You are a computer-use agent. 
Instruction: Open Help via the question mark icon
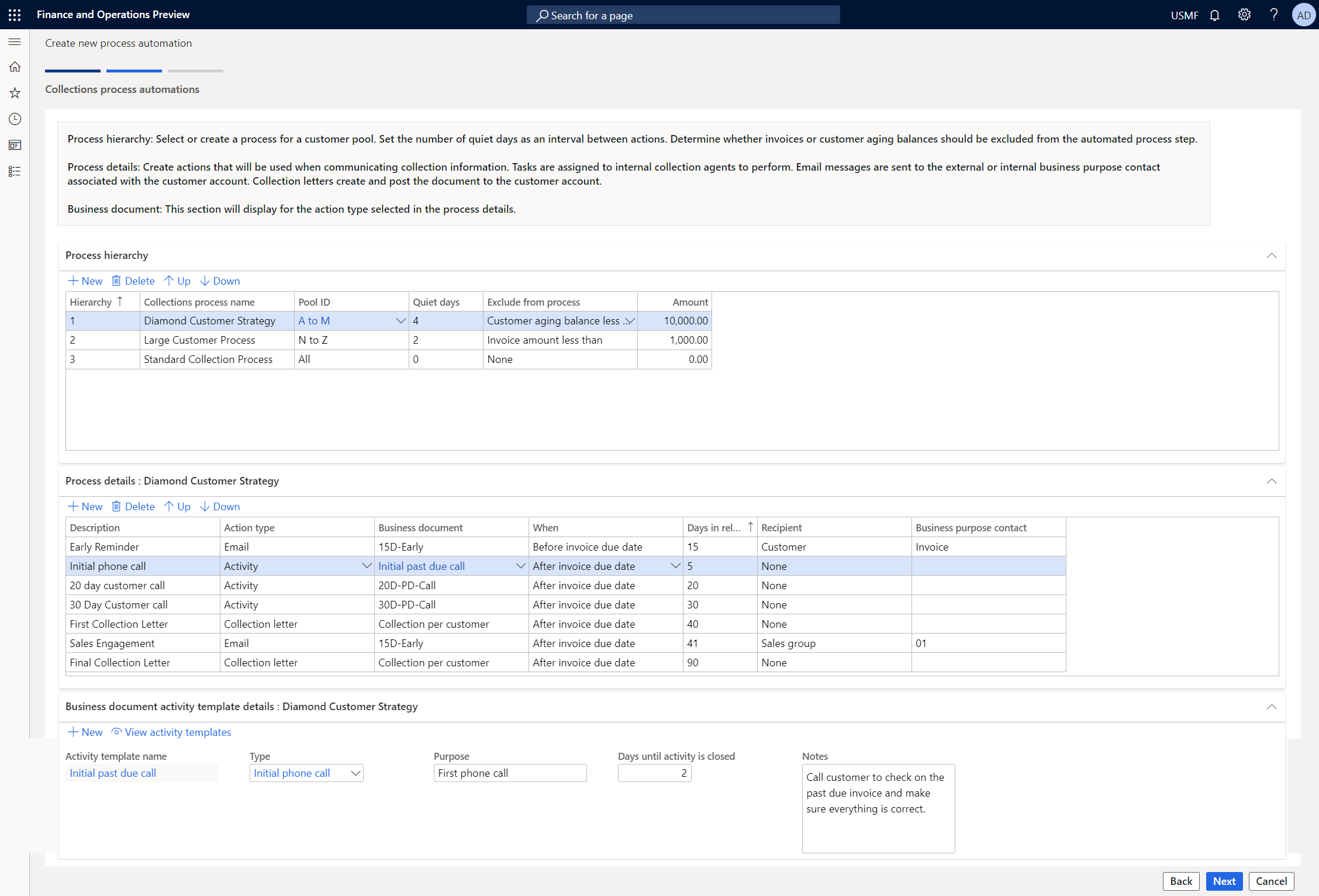1274,15
